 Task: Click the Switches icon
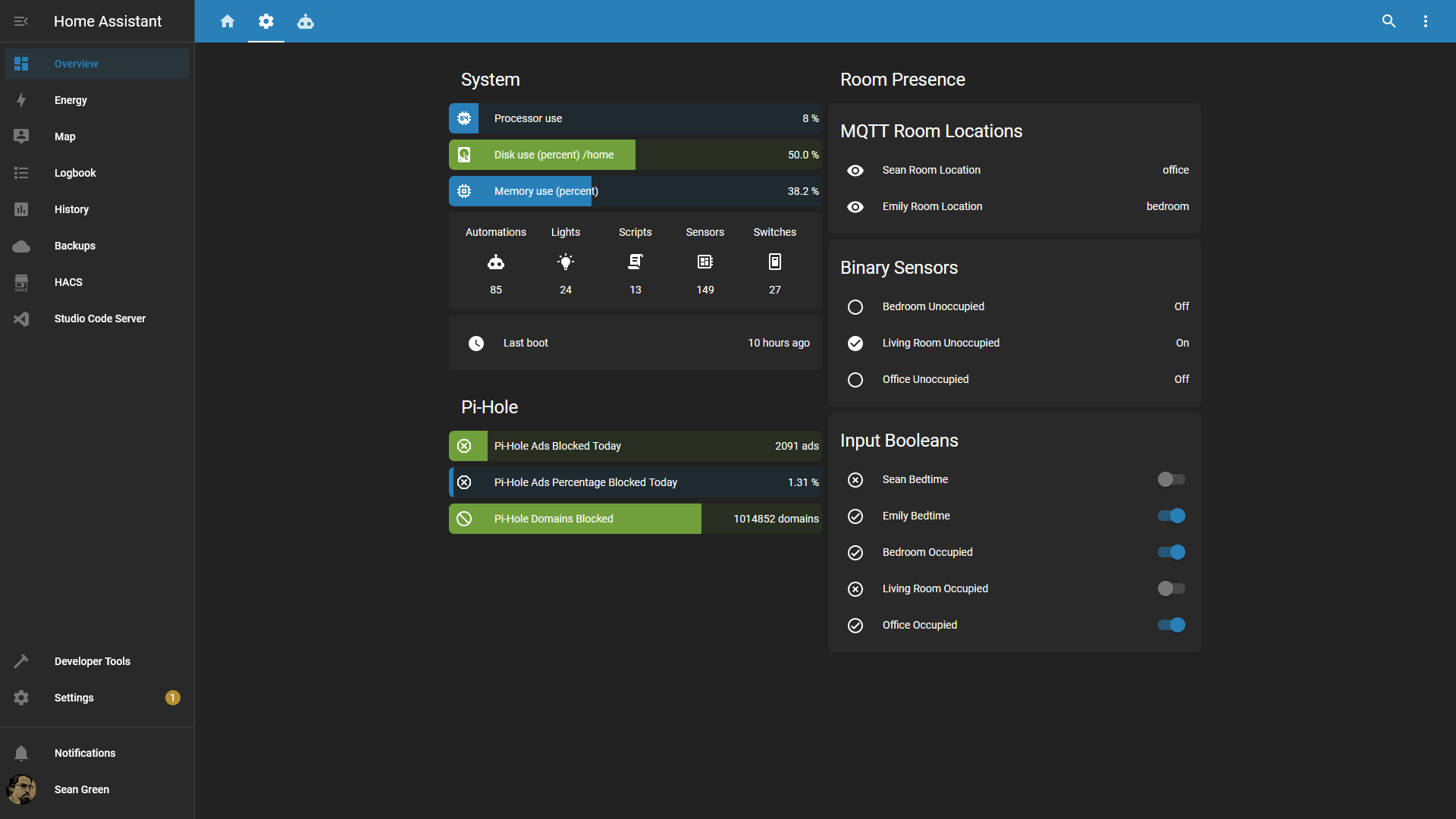(775, 262)
